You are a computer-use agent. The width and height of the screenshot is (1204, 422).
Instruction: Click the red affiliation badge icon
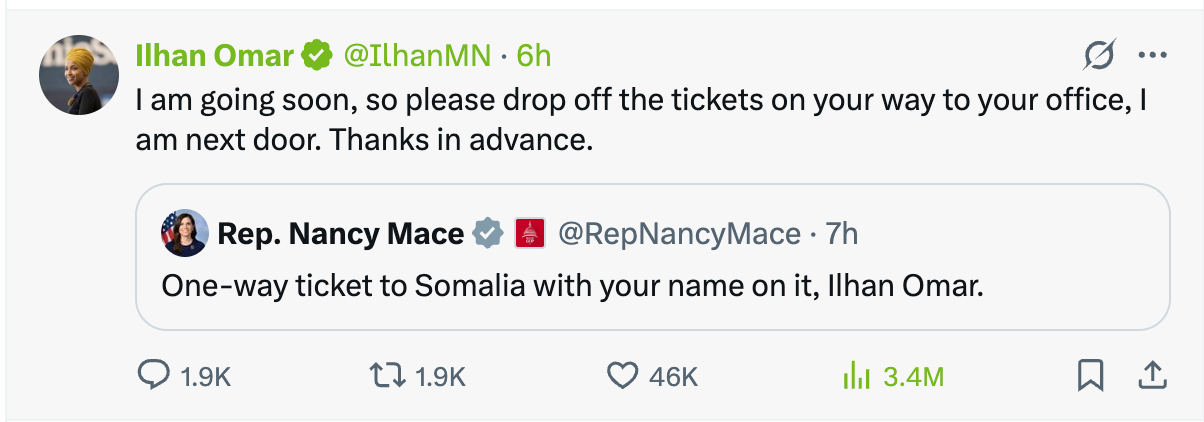coord(529,234)
